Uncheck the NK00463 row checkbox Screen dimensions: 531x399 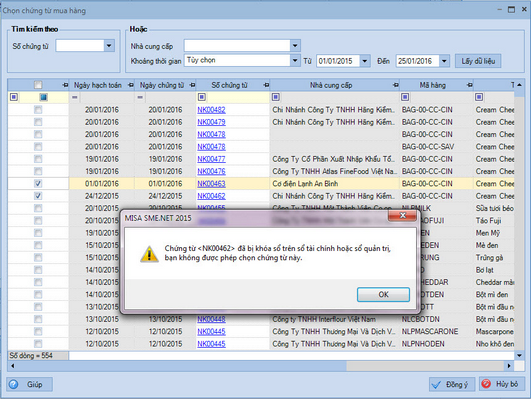[38, 184]
